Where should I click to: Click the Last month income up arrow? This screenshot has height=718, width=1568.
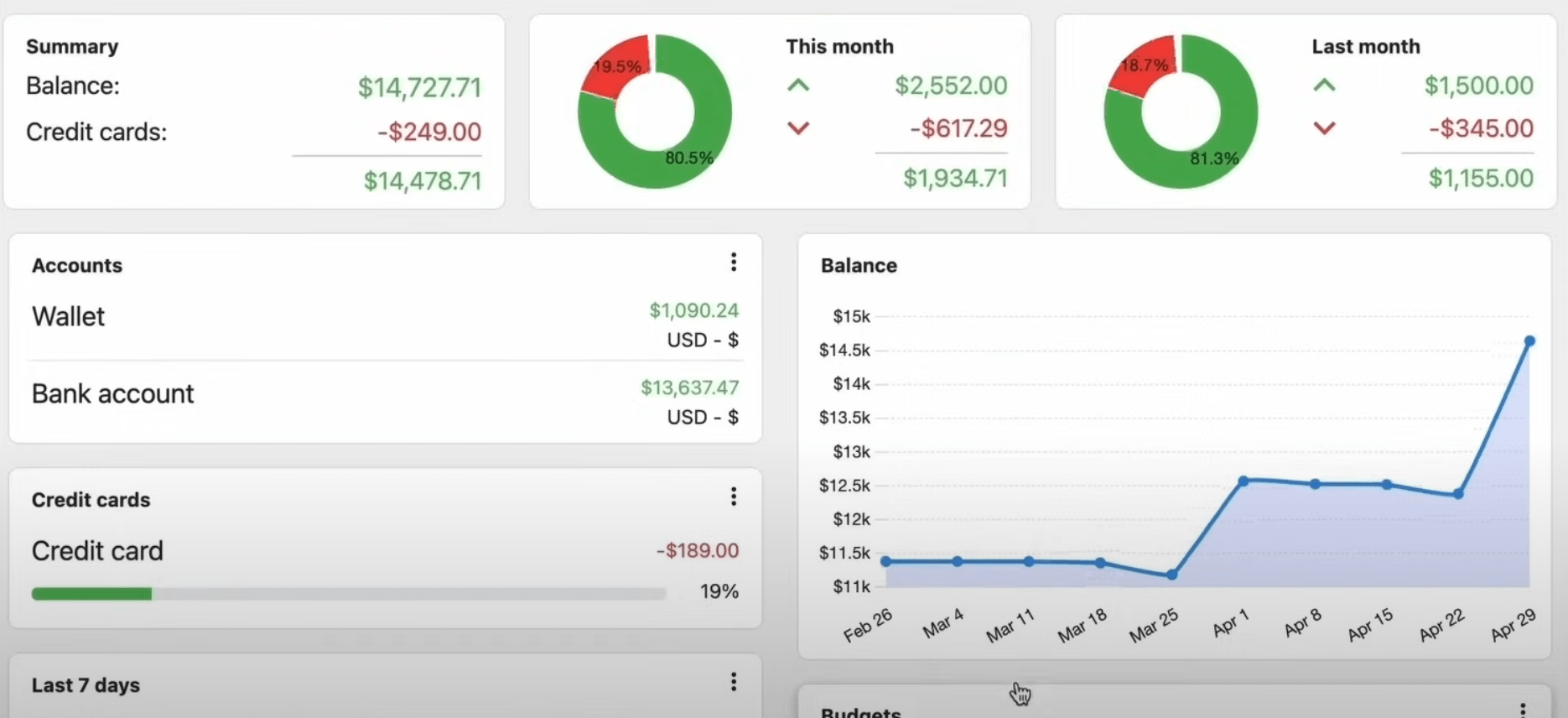pos(1324,85)
